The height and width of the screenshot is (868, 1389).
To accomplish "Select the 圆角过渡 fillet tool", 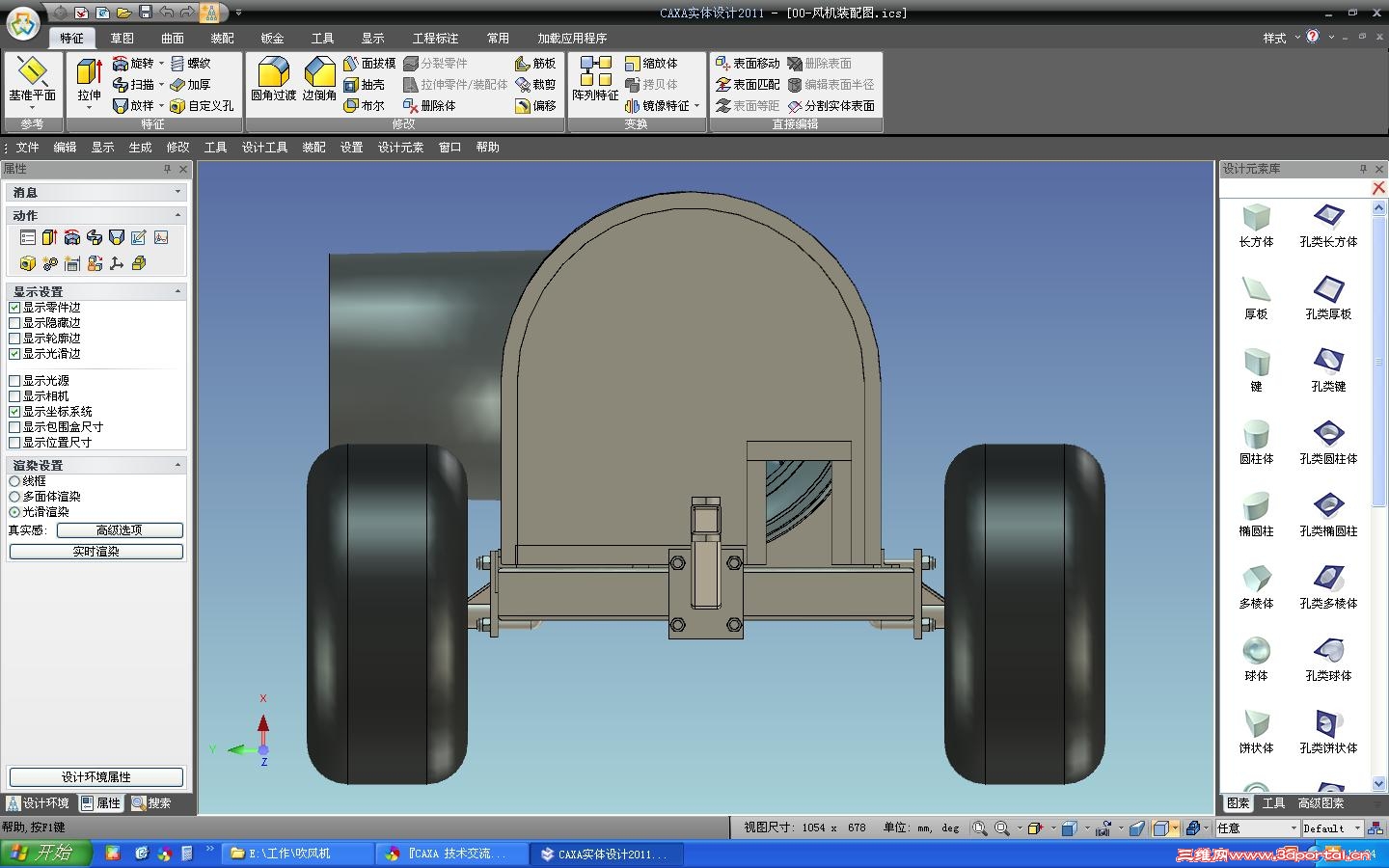I will click(273, 79).
